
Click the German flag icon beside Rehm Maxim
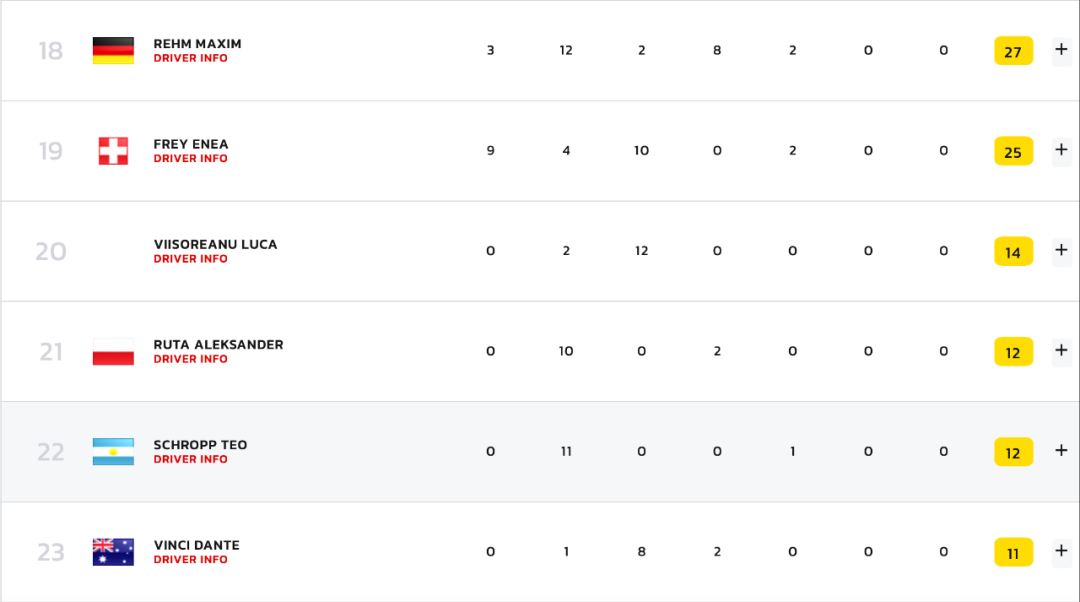click(x=113, y=51)
